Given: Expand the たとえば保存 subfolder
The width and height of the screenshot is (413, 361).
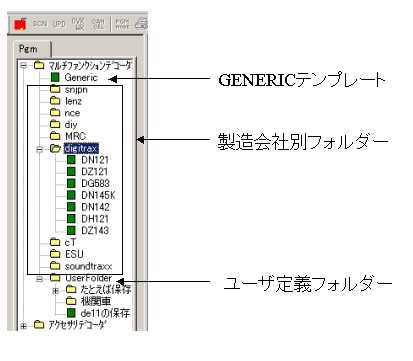Looking at the screenshot, I should (x=56, y=290).
